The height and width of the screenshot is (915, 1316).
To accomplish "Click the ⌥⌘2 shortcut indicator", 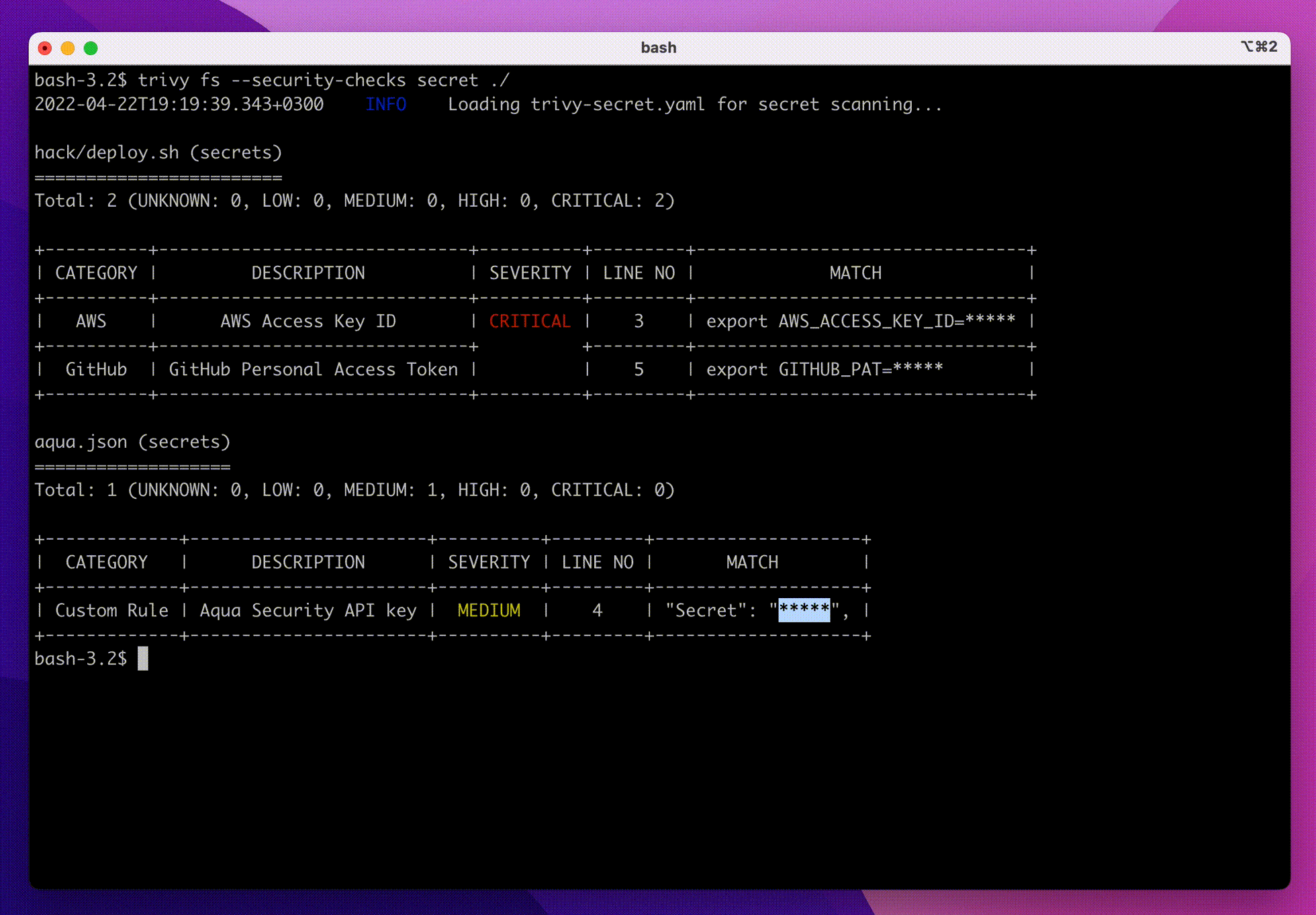I will [1259, 47].
